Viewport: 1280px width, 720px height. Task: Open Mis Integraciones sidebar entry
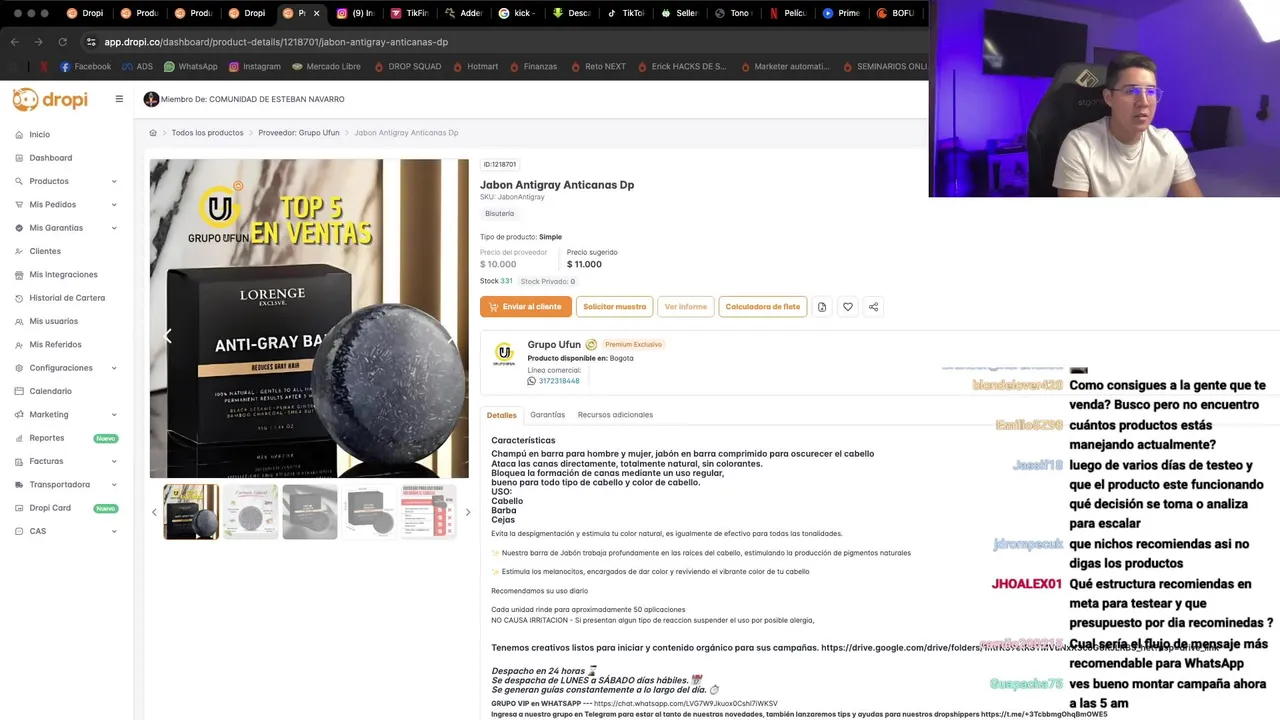63,274
